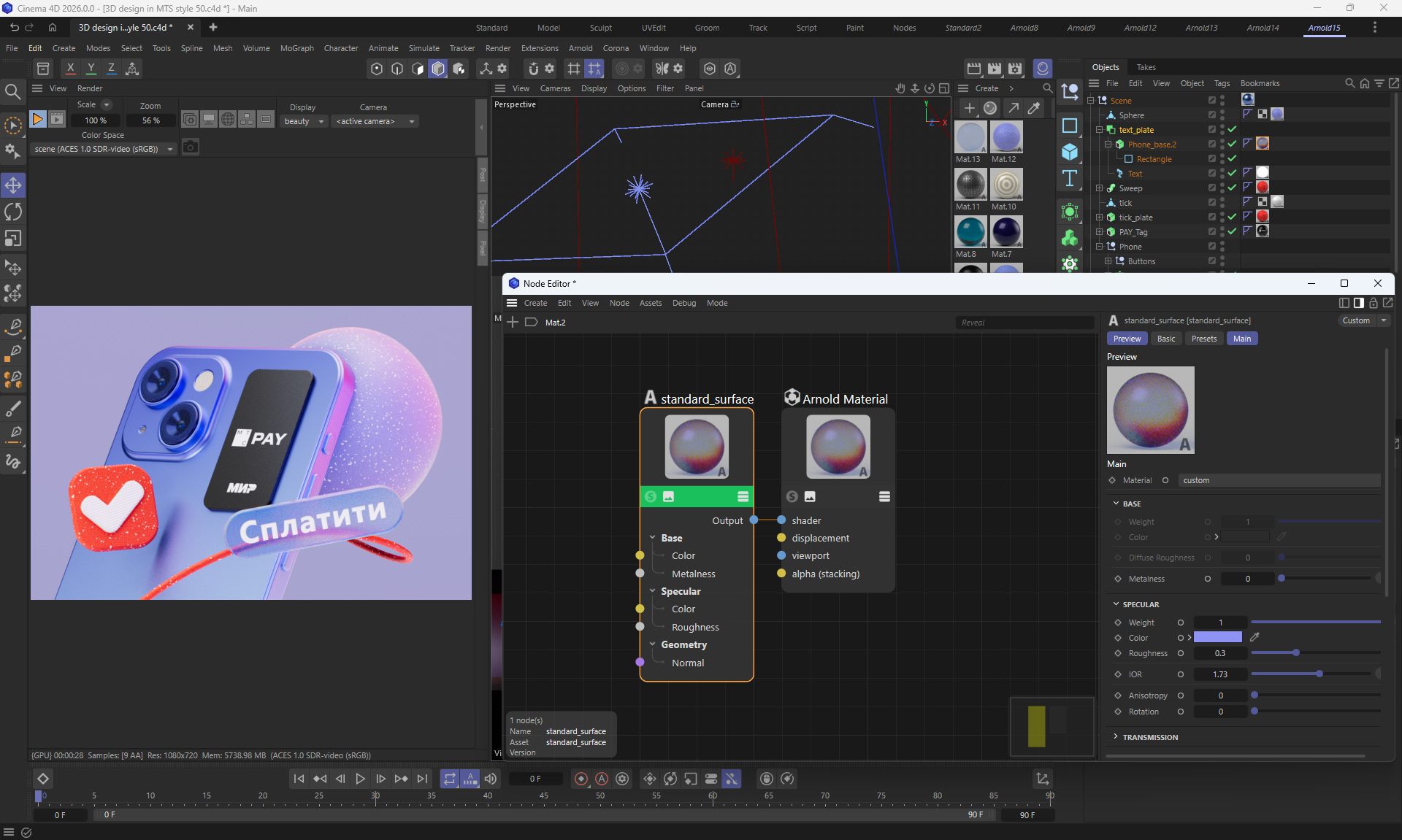Open the beauty display dropdown
Screen dimensions: 1402x840
pyautogui.click(x=304, y=121)
